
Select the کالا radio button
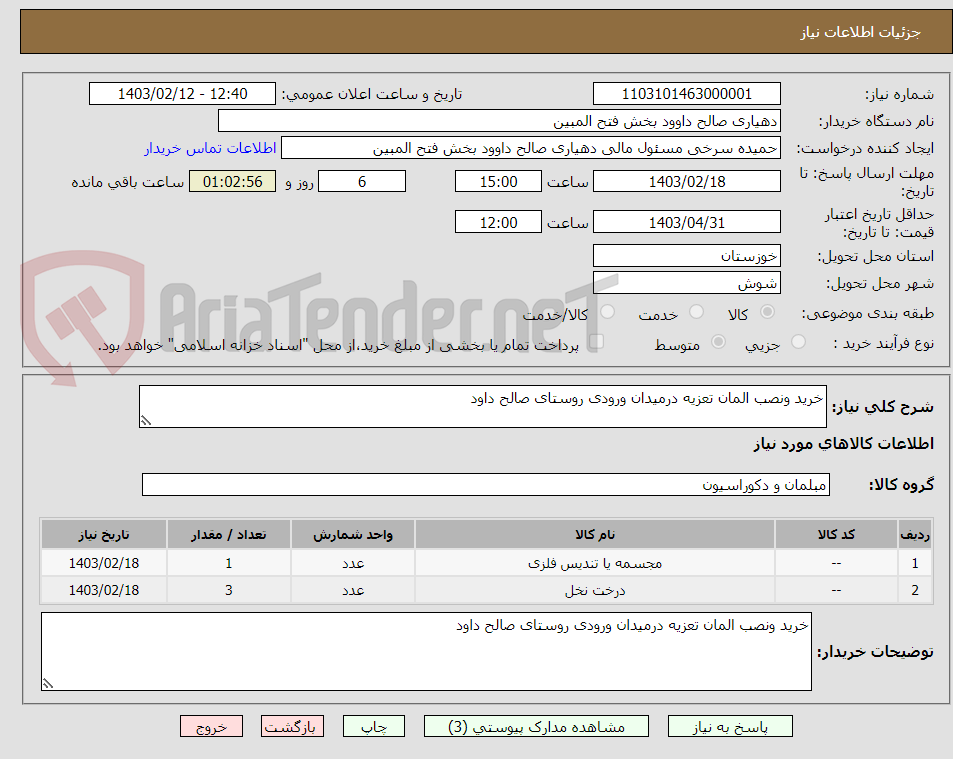768,312
